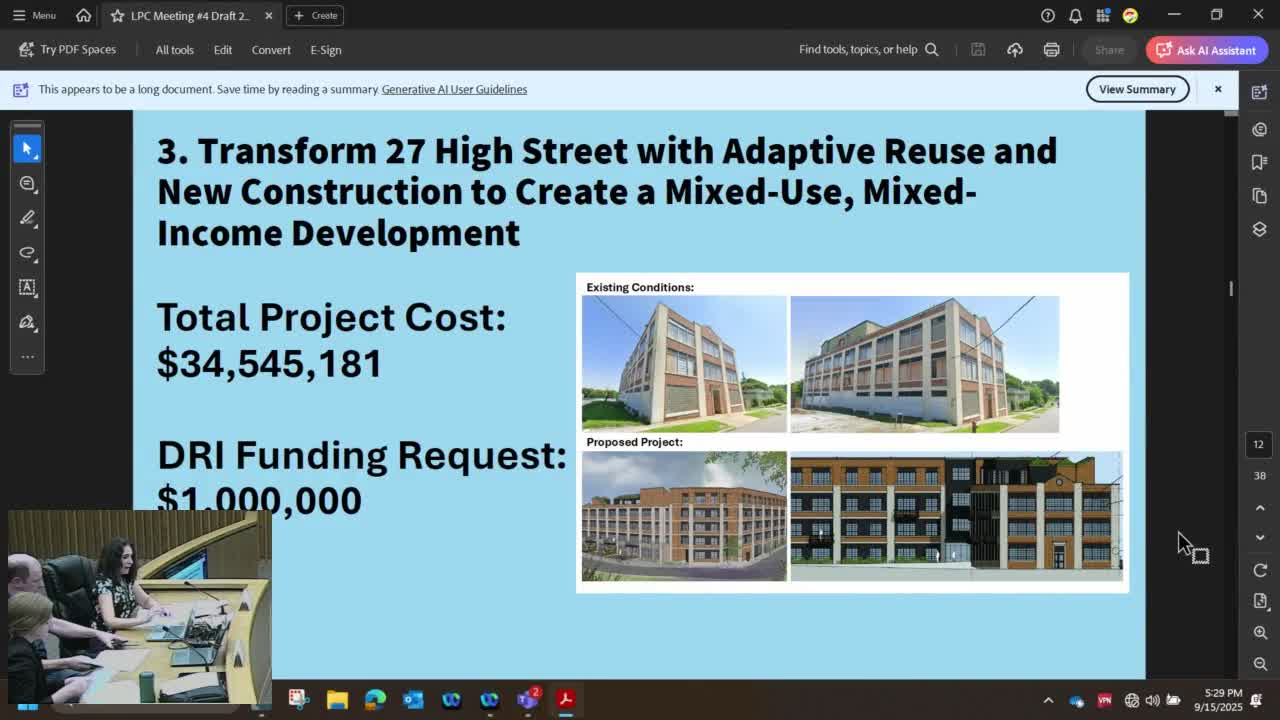1280x720 pixels.
Task: Zoom in using magnifier plus icon
Action: 1260,633
